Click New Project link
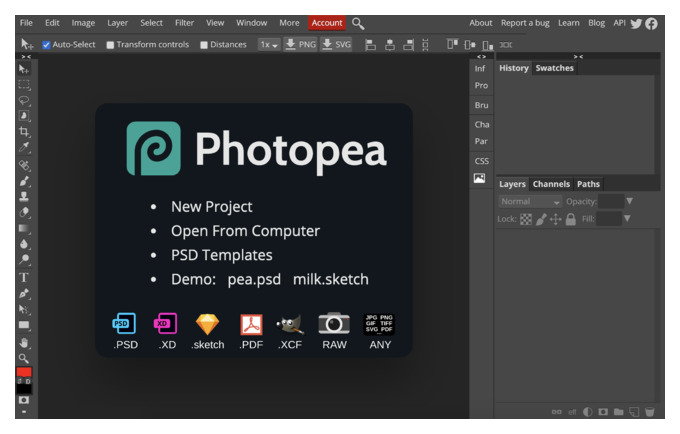680x434 pixels. point(212,207)
